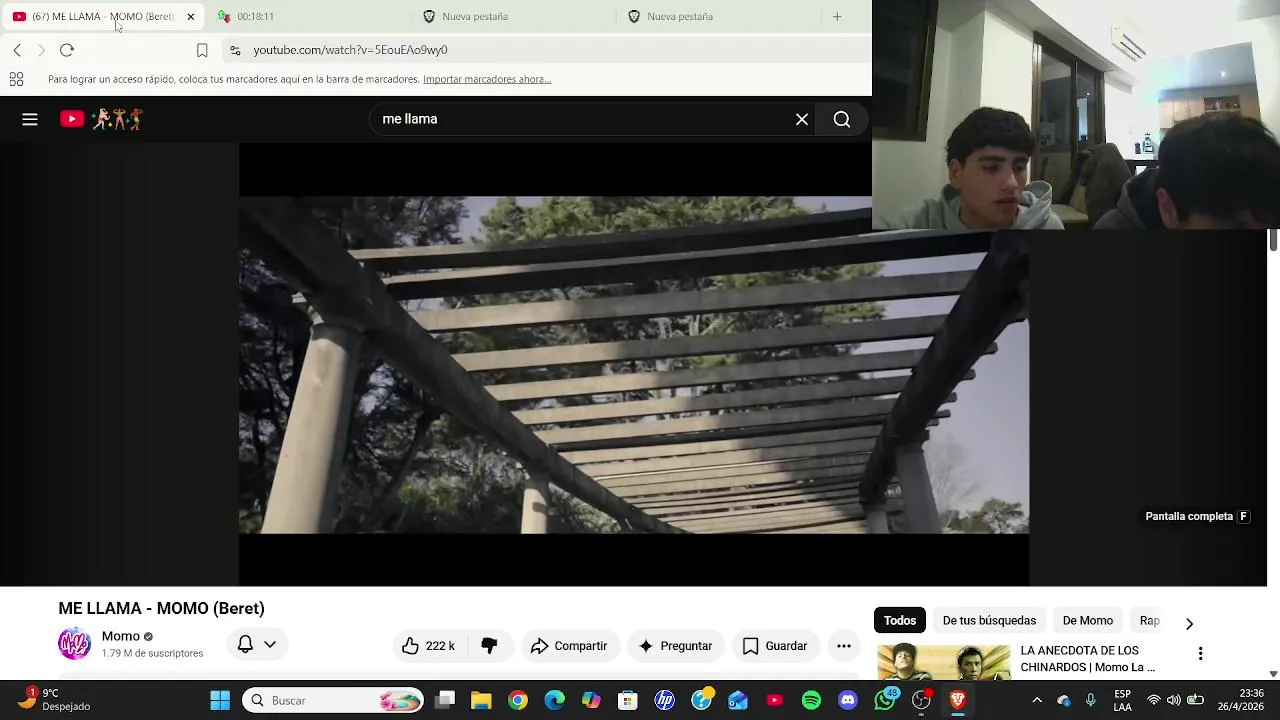Bookmark this page in the address bar
This screenshot has width=1280, height=720.
coord(202,50)
